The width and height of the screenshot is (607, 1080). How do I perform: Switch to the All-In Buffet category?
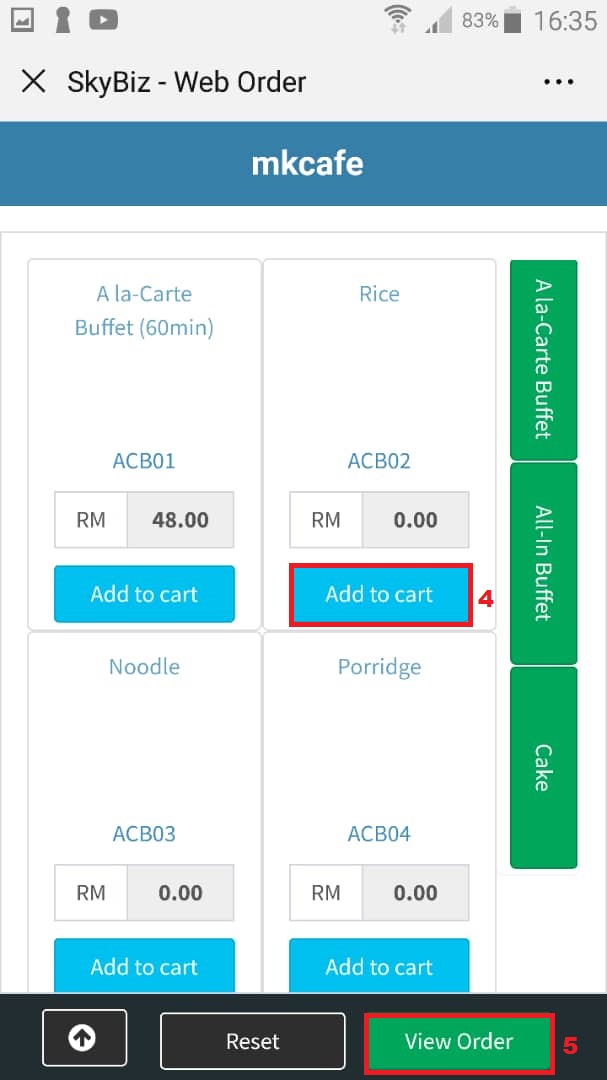[x=544, y=563]
